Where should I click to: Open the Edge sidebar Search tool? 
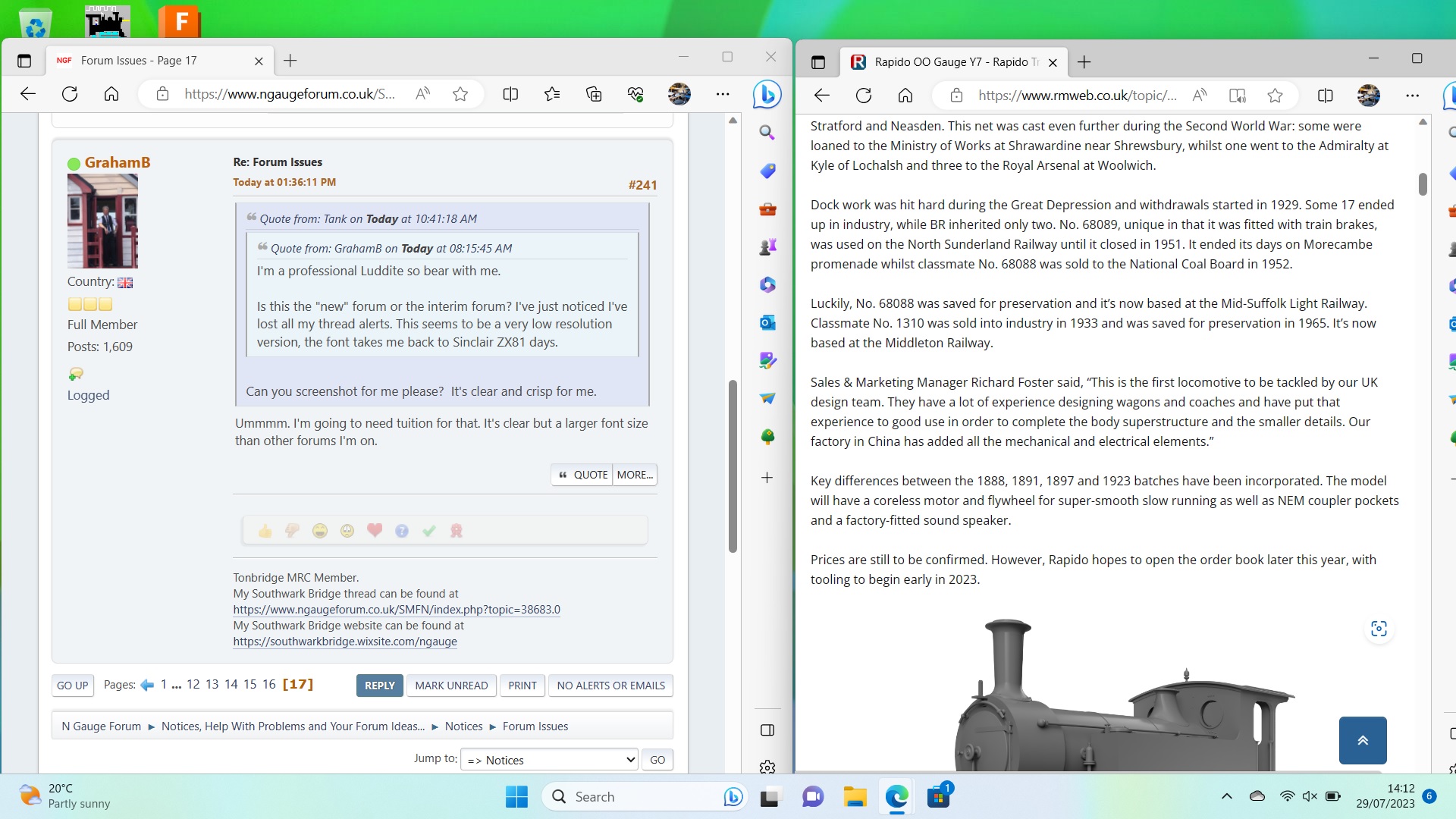(767, 133)
